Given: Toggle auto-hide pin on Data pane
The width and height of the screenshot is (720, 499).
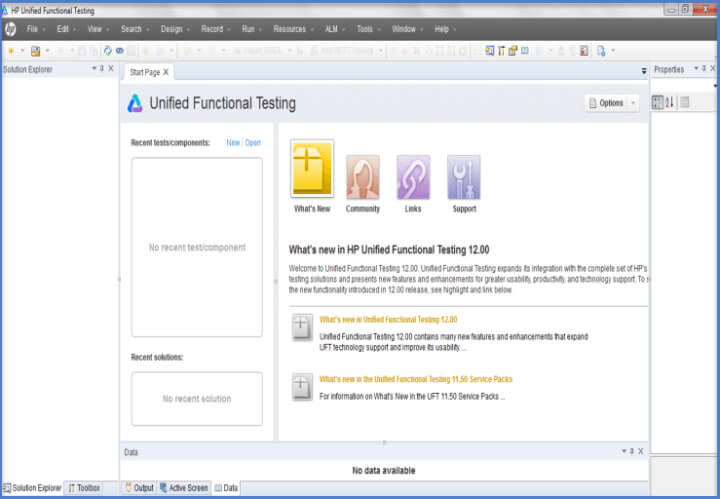Looking at the screenshot, I should (x=631, y=452).
